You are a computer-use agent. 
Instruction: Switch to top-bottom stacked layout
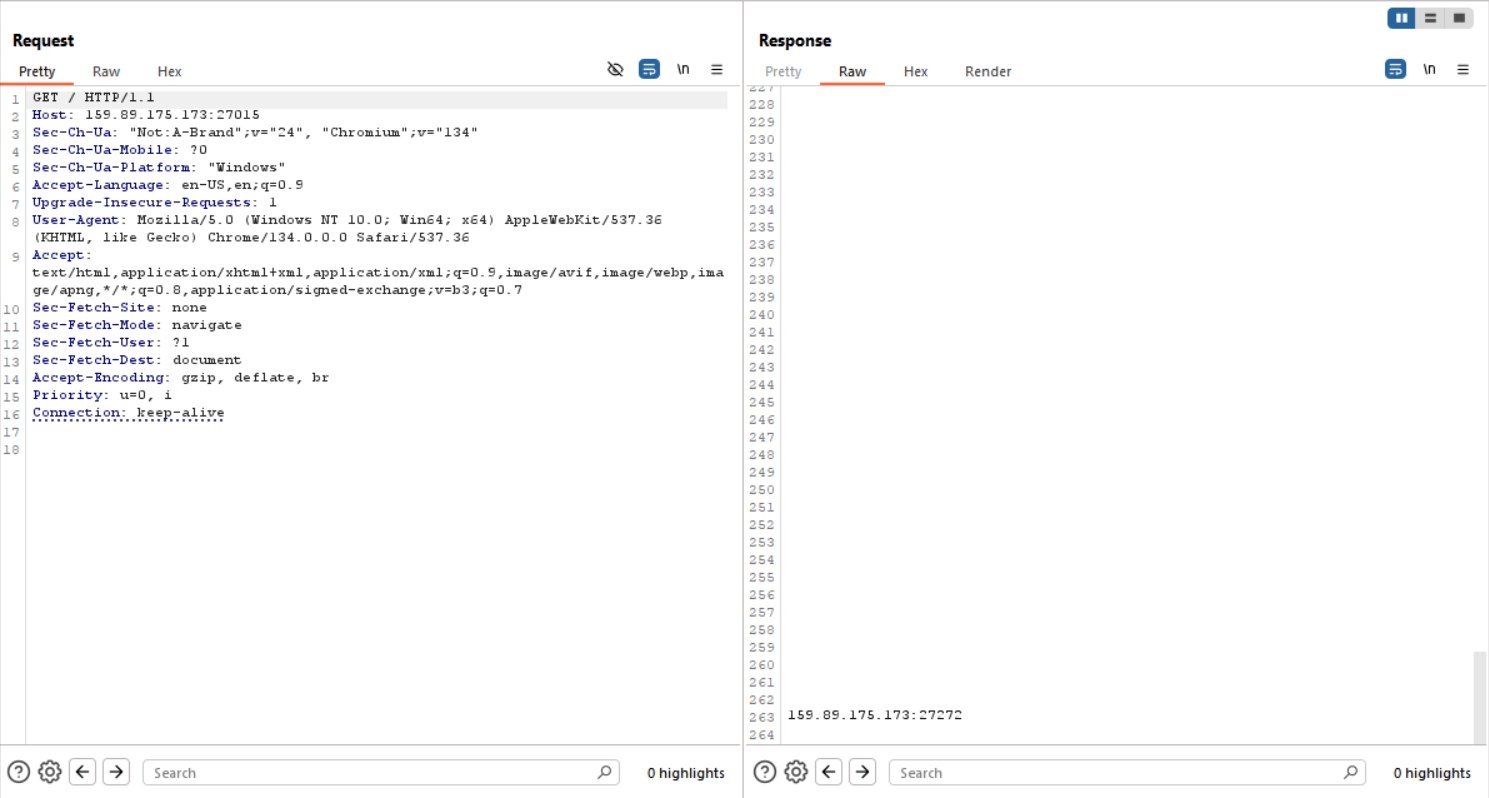[x=1430, y=18]
